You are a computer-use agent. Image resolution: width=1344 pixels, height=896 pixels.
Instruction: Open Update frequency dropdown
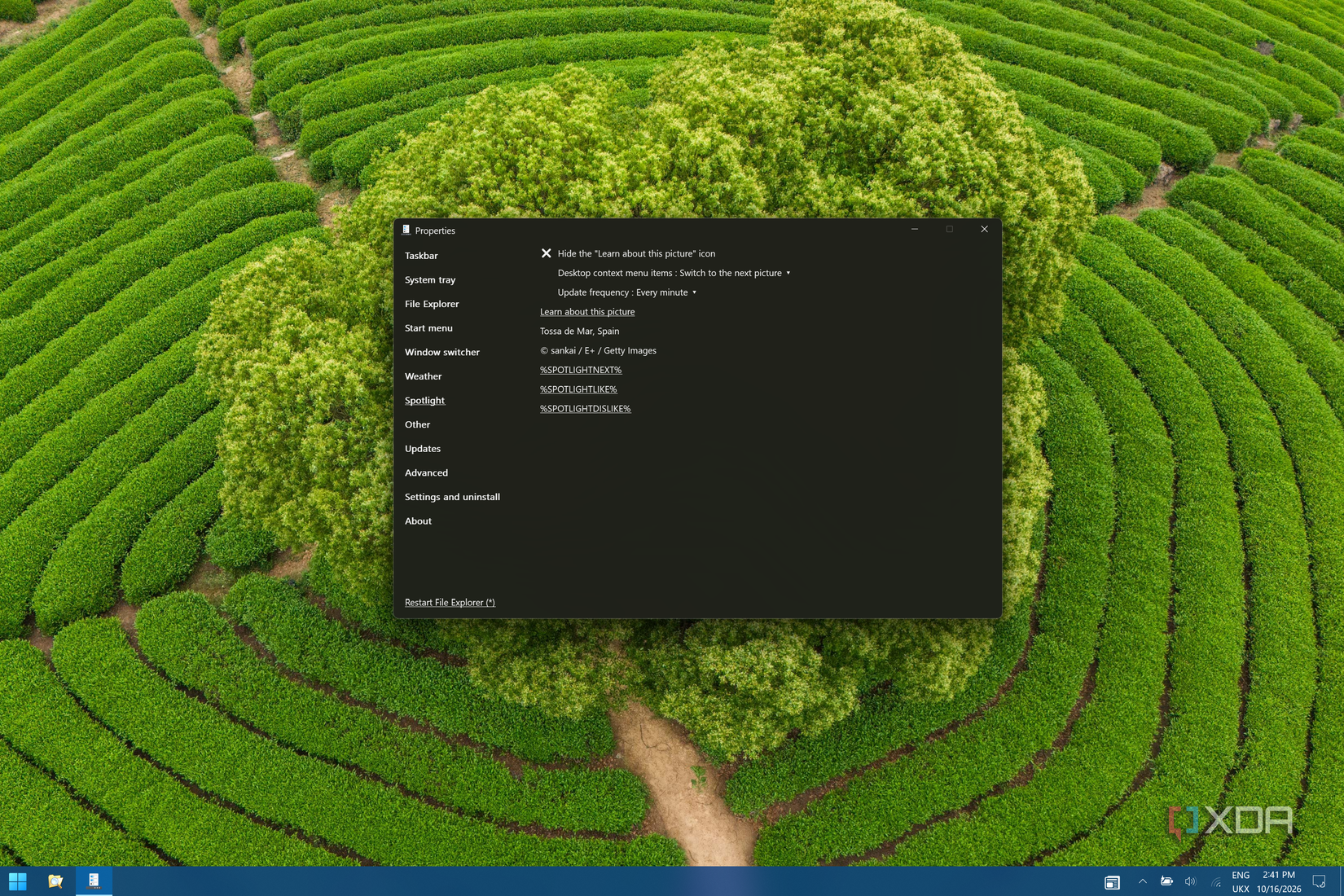point(627,292)
